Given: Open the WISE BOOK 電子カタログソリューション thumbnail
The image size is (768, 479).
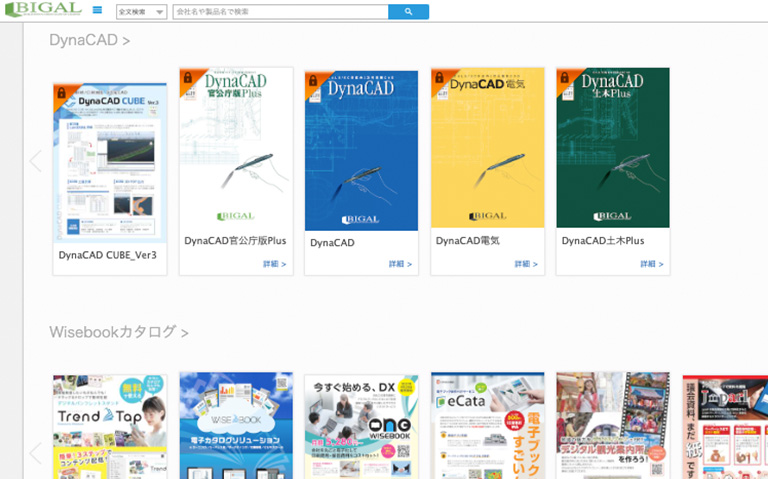Looking at the screenshot, I should tap(236, 426).
